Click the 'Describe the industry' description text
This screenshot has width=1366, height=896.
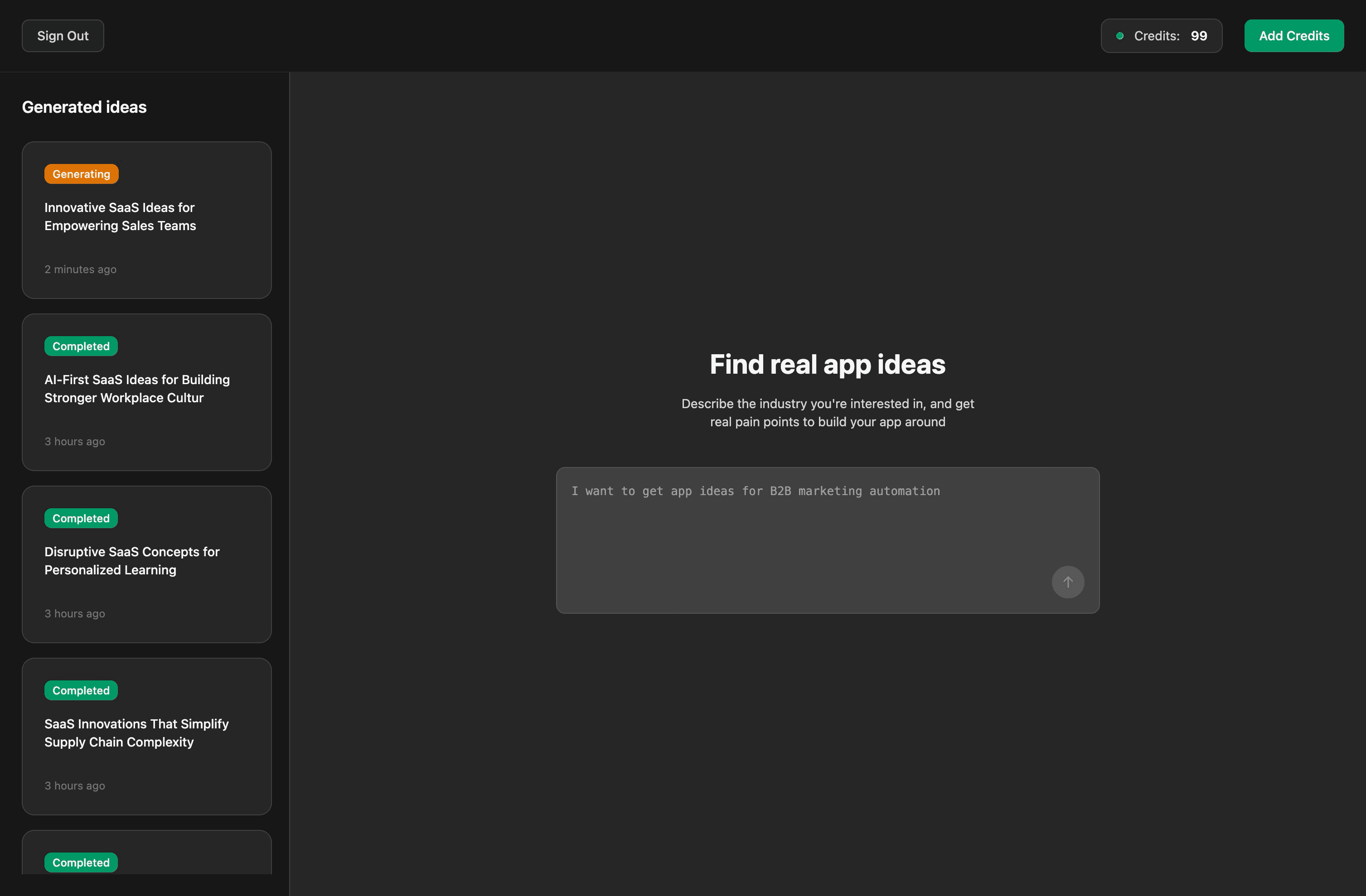[x=828, y=412]
